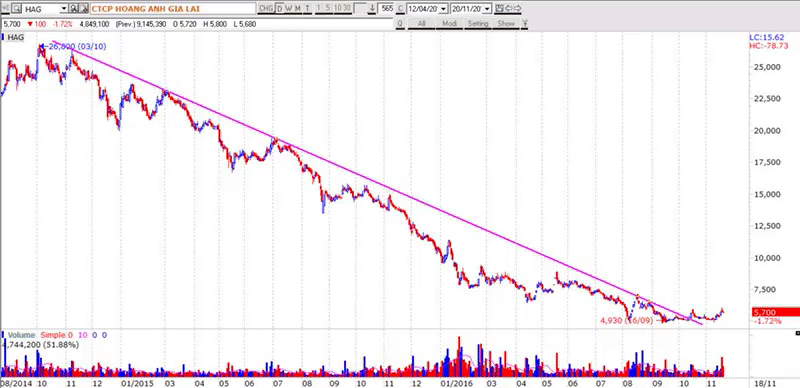
Task: Click the Volume indicator label
Action: 21,335
